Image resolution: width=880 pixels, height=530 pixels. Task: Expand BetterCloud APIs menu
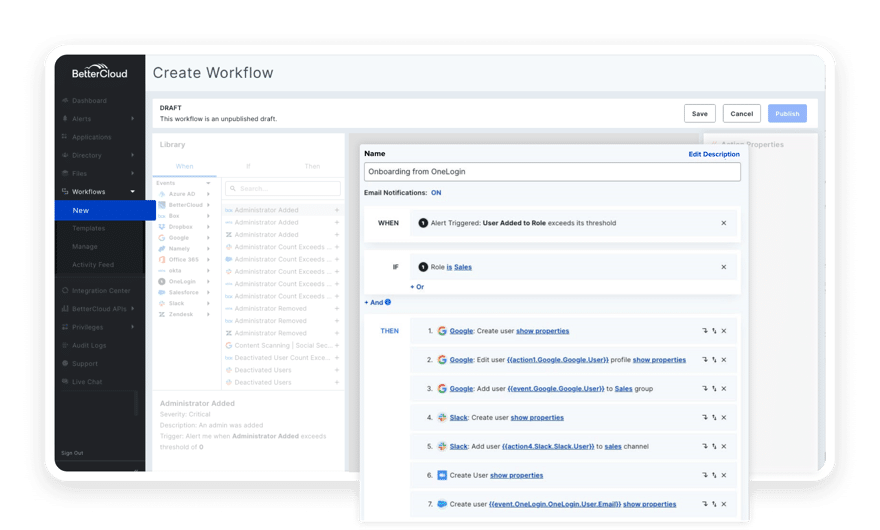(132, 309)
